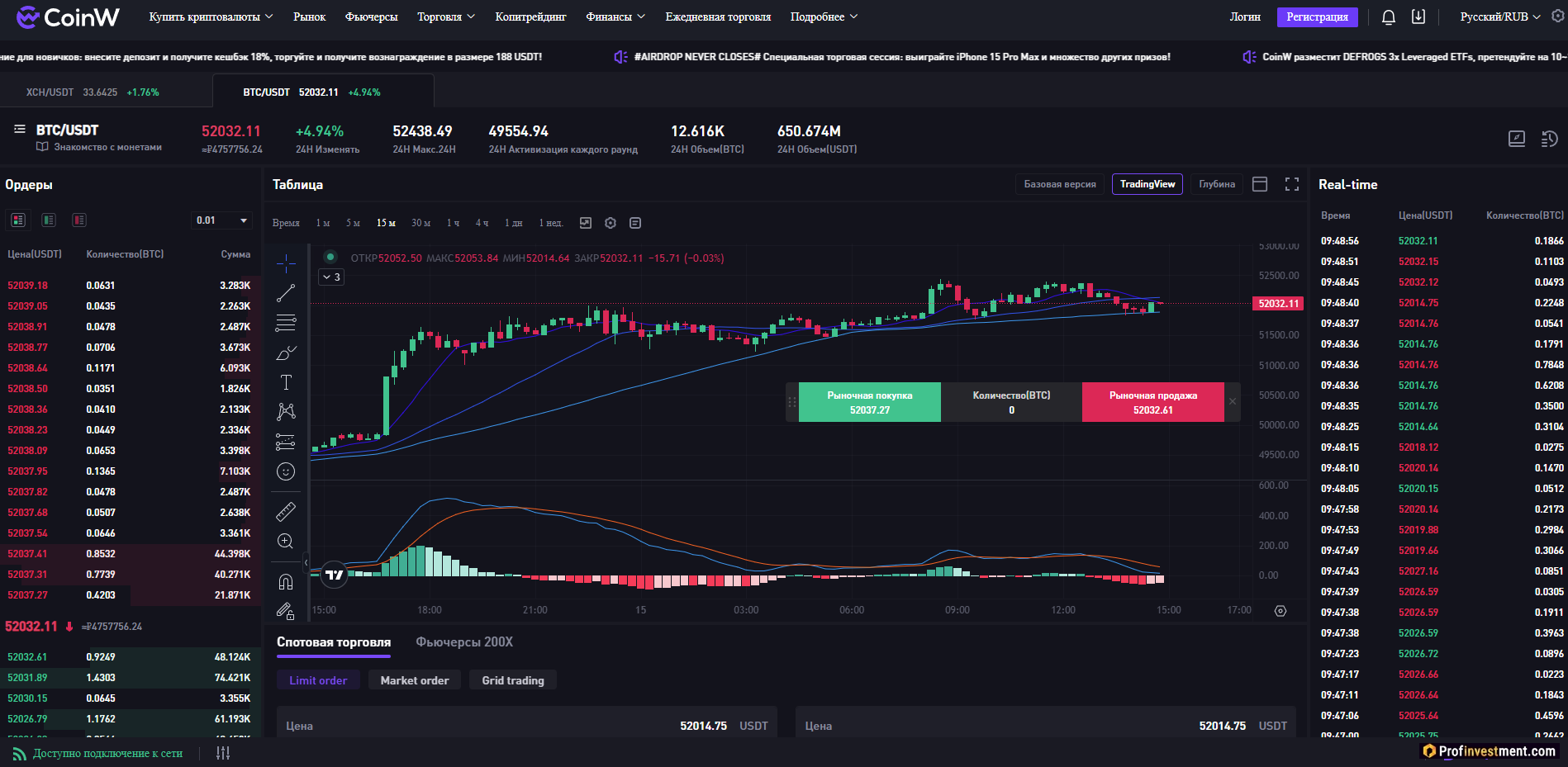Open the layout settings sliders in status bar
This screenshot has width=1568, height=767.
pyautogui.click(x=223, y=753)
